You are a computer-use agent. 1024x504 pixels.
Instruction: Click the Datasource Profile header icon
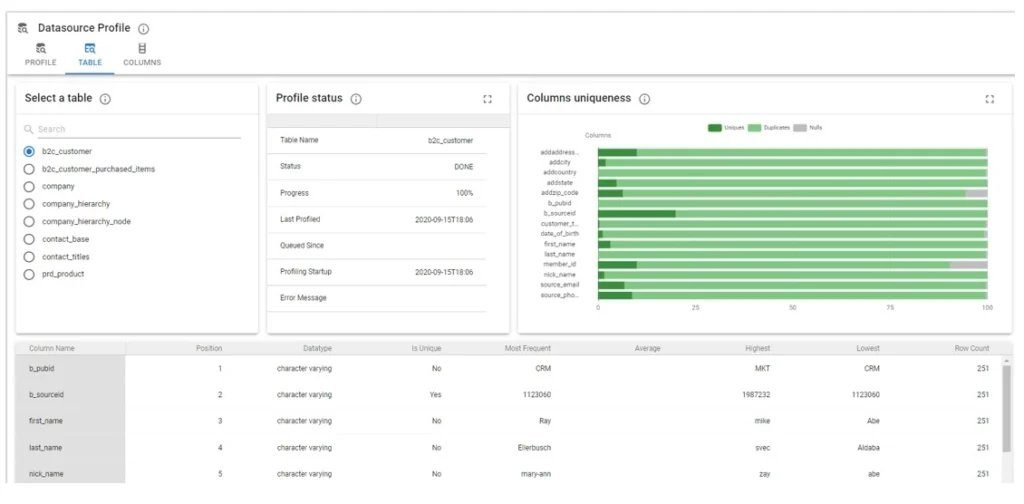point(23,28)
